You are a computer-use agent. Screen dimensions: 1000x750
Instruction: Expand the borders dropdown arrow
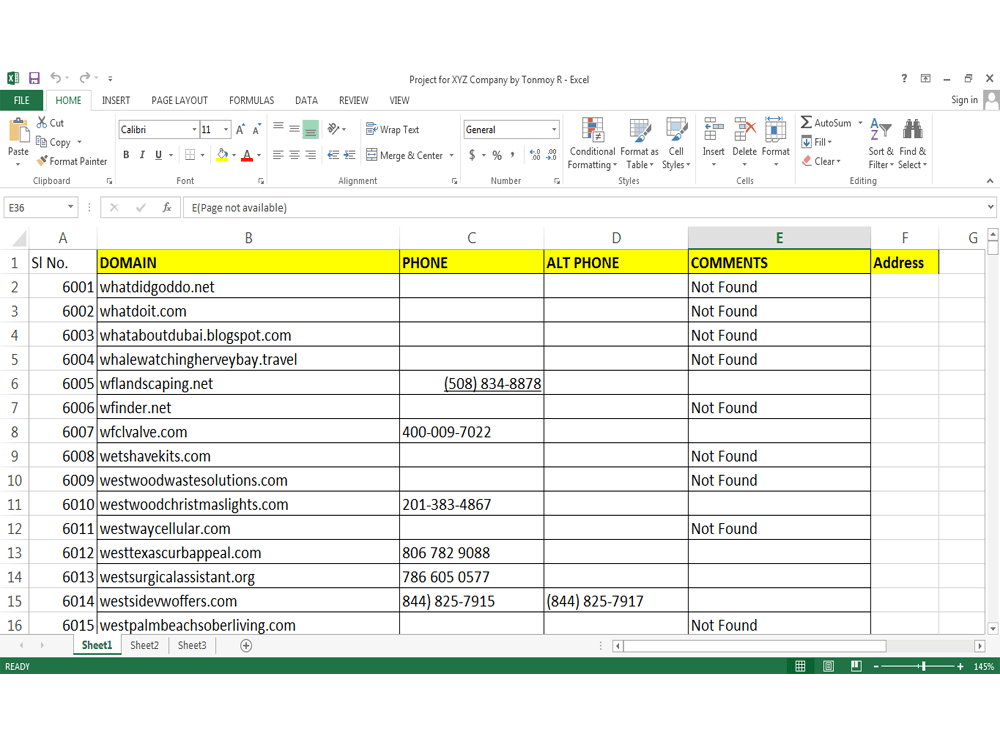203,155
